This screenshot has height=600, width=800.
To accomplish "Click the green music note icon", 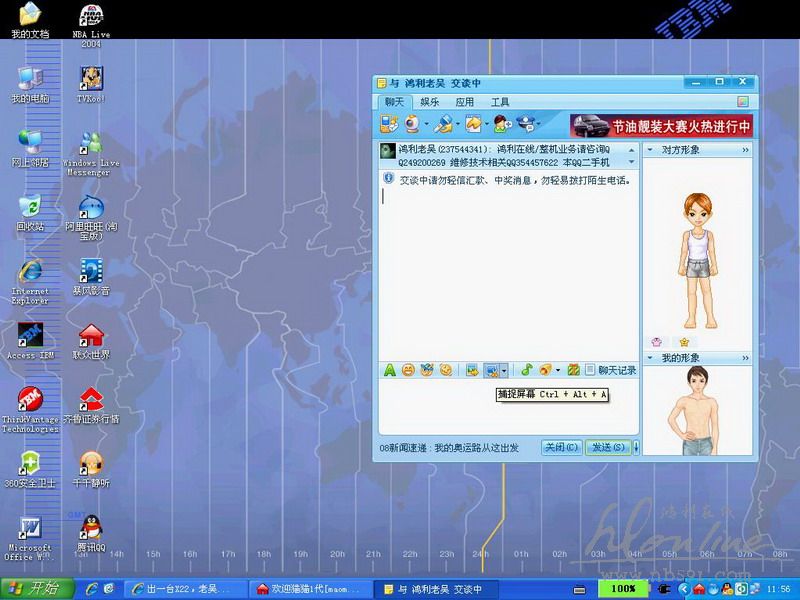I will [527, 370].
